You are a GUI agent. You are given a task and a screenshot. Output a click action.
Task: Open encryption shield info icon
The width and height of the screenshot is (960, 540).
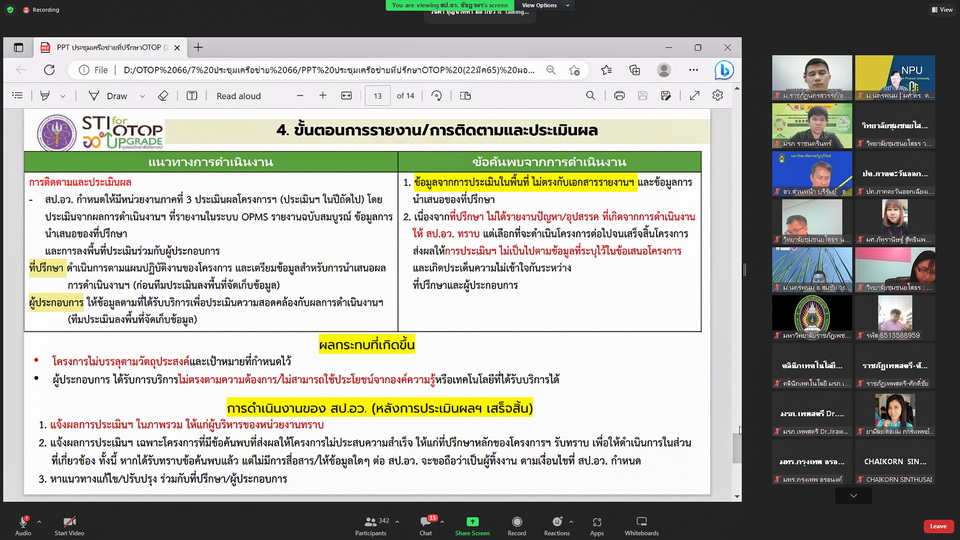coord(10,10)
